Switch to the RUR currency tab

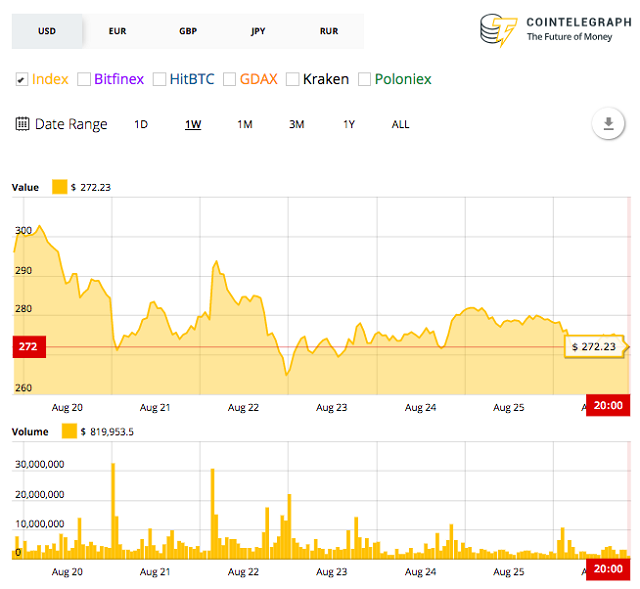click(x=328, y=31)
